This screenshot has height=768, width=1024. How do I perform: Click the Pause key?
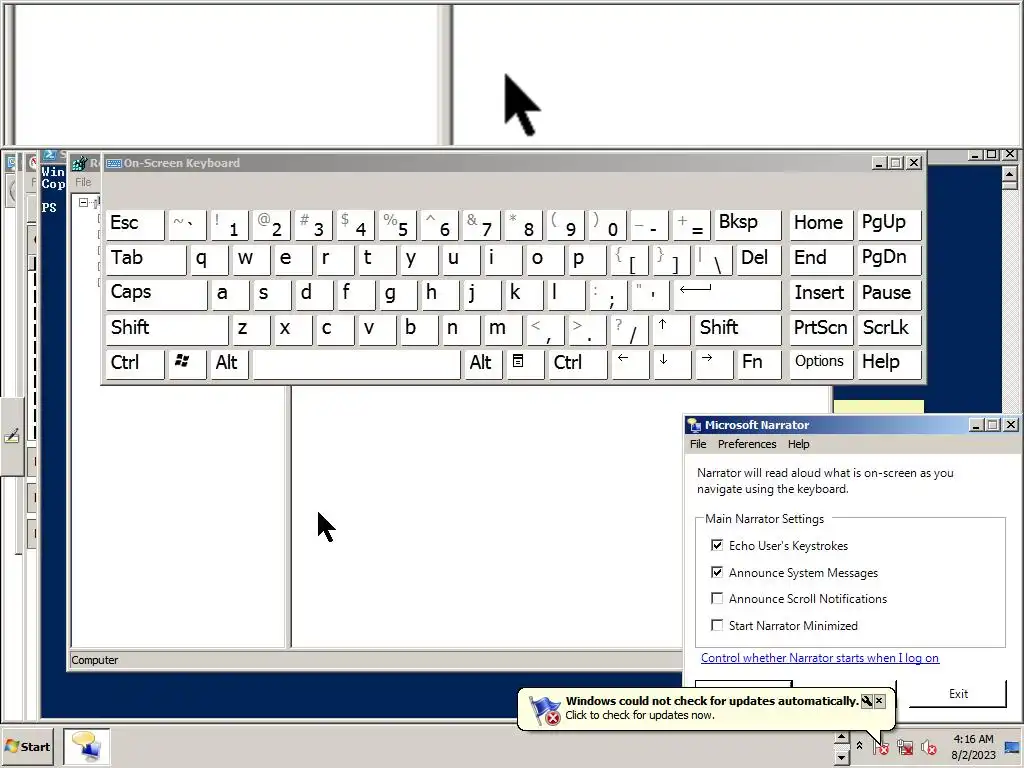pyautogui.click(x=888, y=294)
